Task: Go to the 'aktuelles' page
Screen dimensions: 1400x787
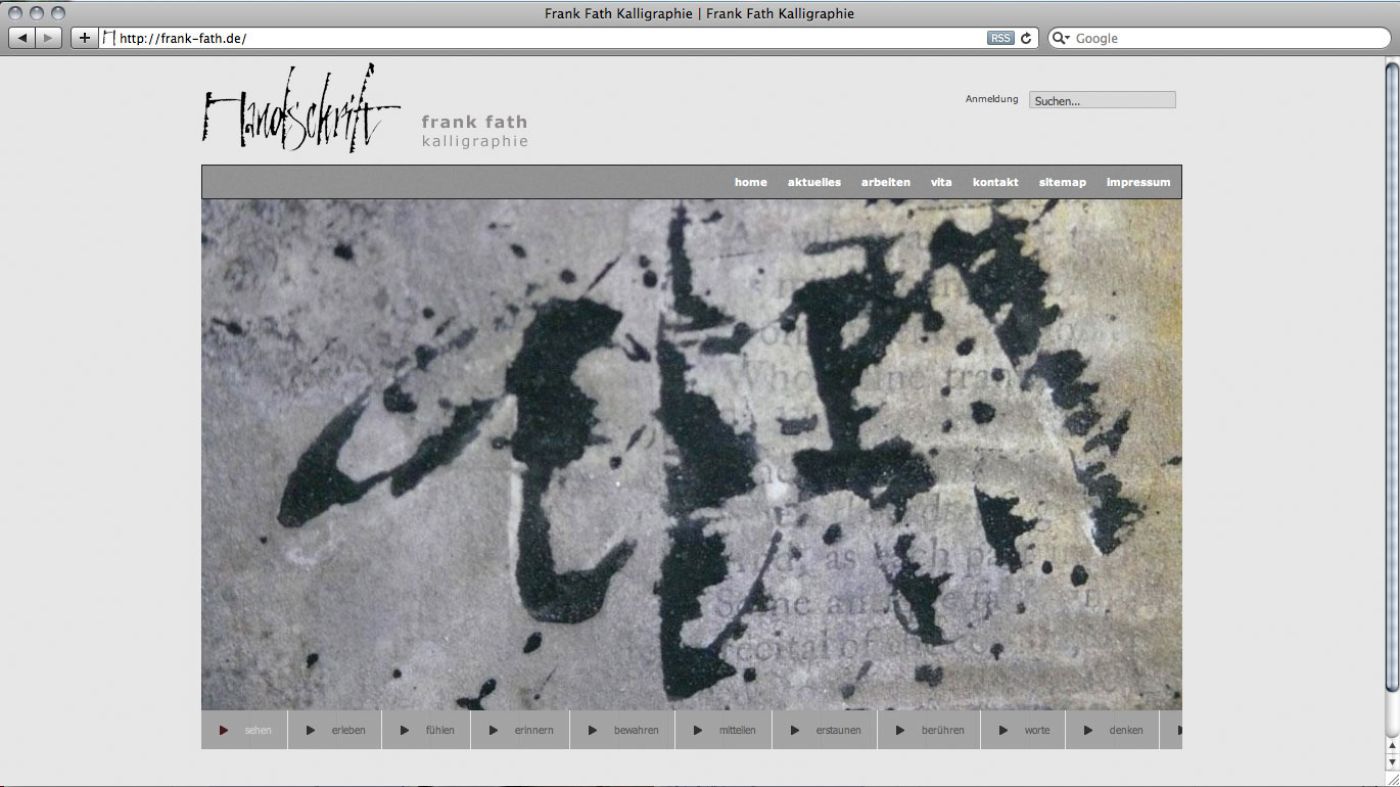Action: click(814, 182)
